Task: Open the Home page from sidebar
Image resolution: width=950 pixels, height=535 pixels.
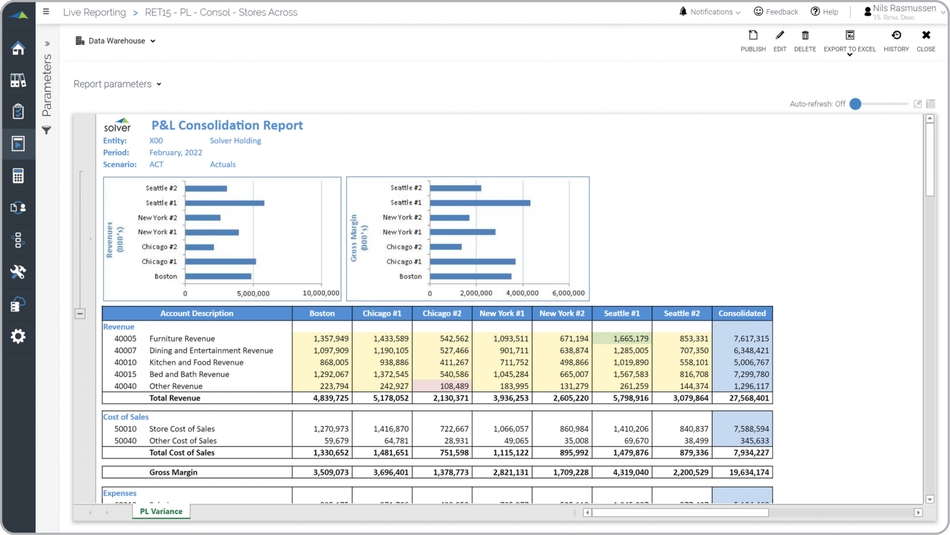Action: 18,49
